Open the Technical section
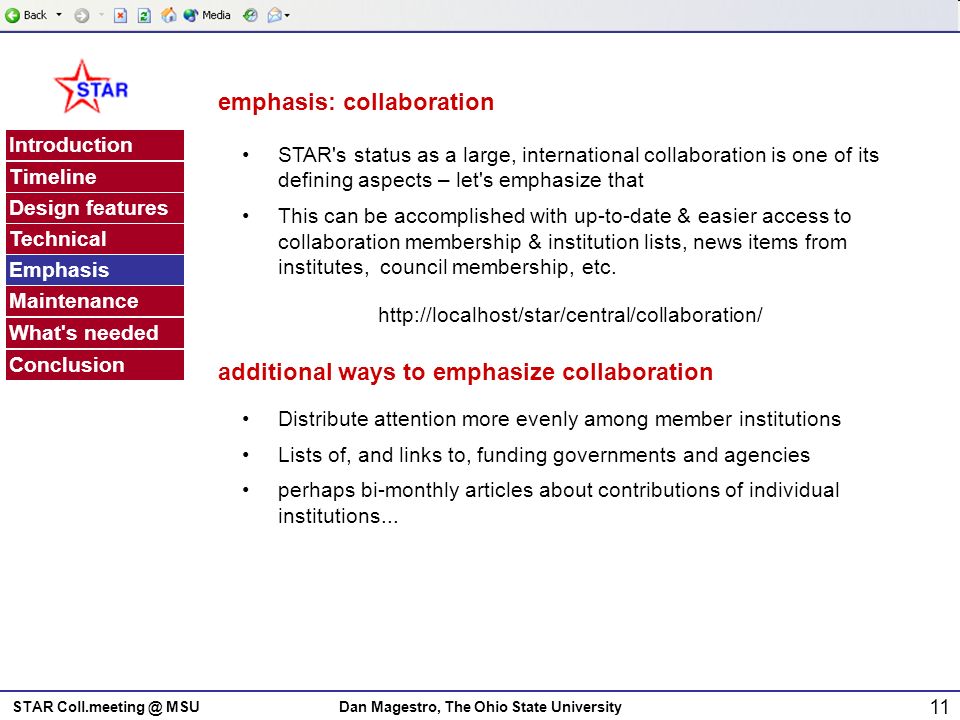The image size is (960, 720). [95, 239]
